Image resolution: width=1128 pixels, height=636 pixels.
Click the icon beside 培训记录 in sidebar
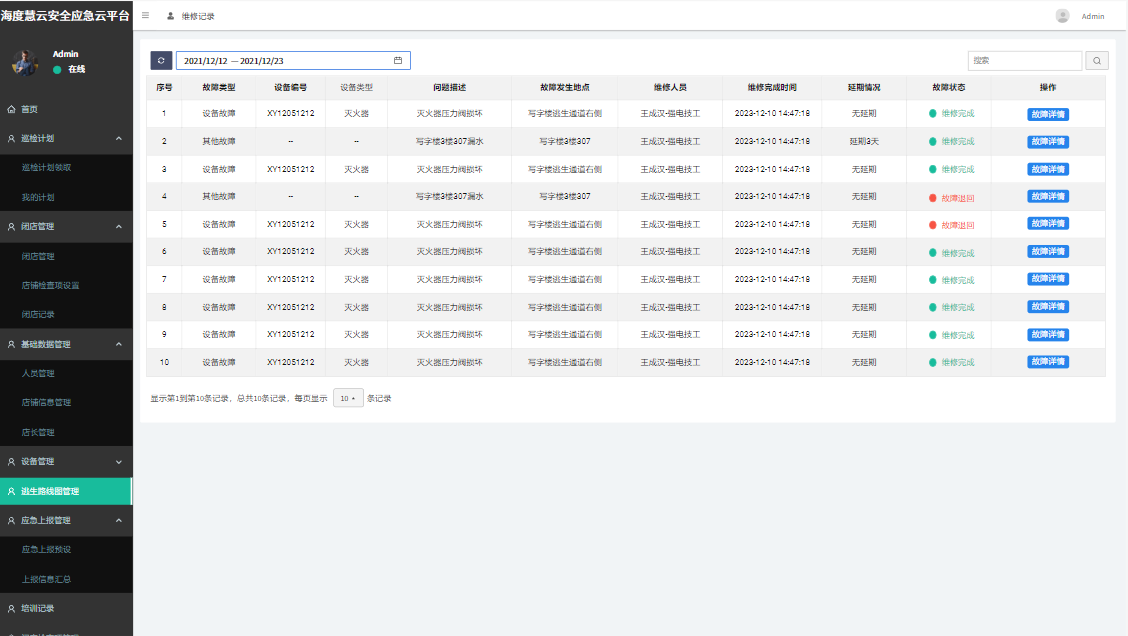[x=12, y=608]
